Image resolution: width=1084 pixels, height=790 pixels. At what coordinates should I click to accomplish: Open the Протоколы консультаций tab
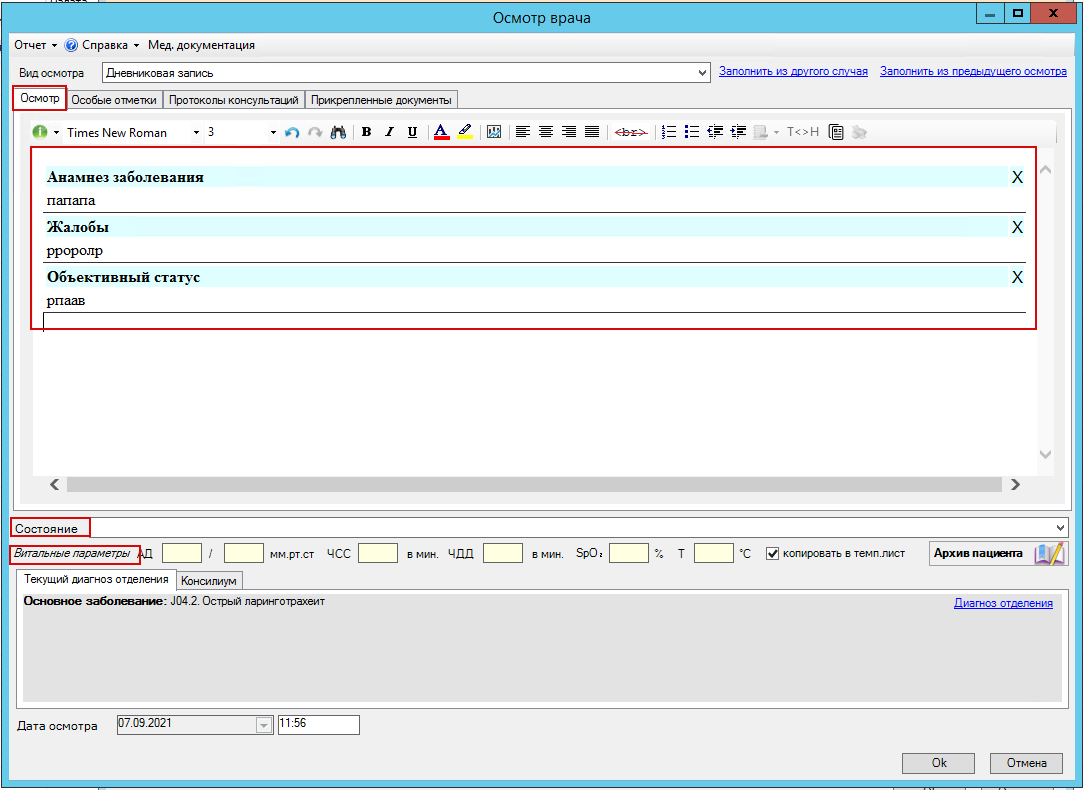(x=234, y=100)
